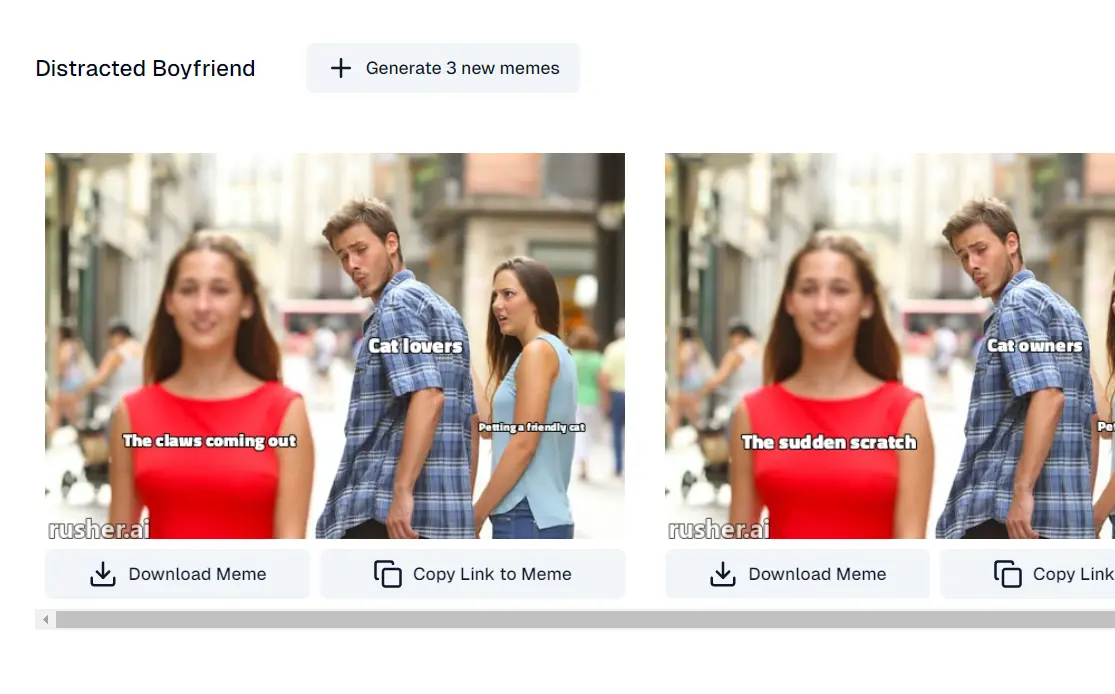Image resolution: width=1115 pixels, height=694 pixels.
Task: Click the 'Cat owners' meme image thumbnail
Action: pyautogui.click(x=889, y=345)
